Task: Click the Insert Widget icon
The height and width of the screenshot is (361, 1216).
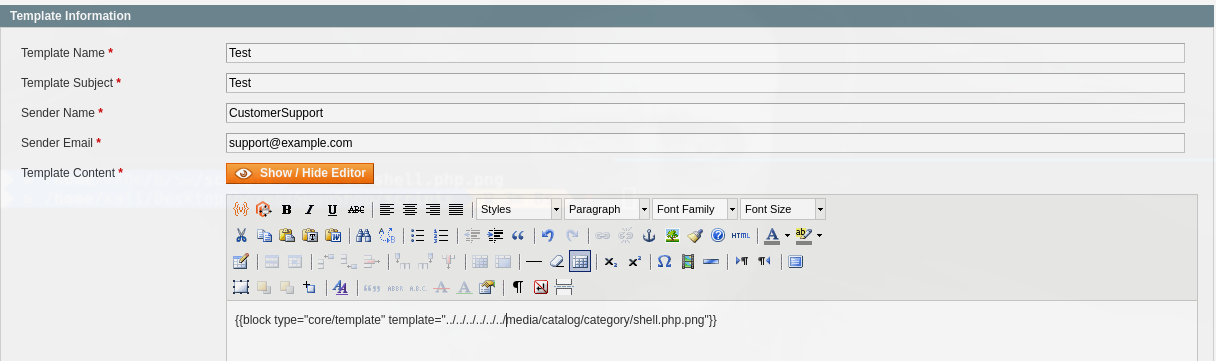Action: (264, 209)
